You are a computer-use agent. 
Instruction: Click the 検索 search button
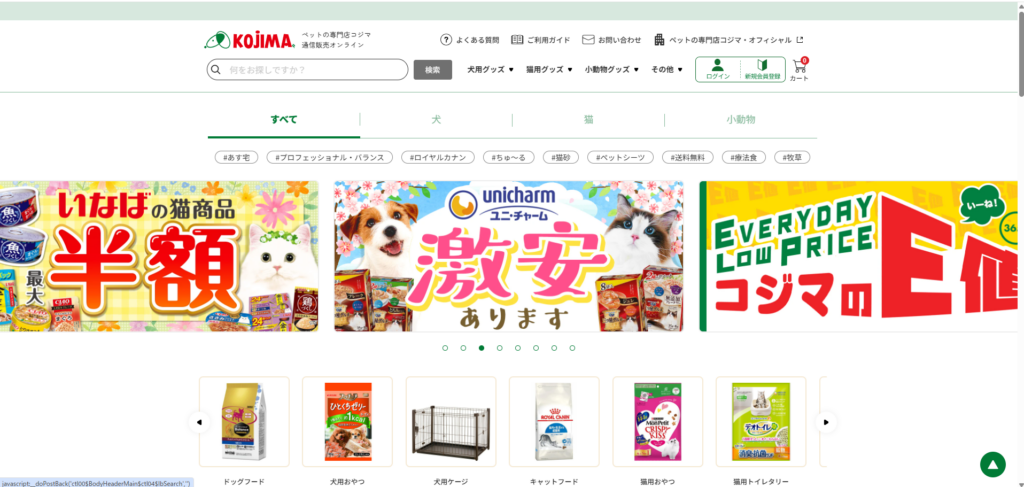(x=432, y=70)
